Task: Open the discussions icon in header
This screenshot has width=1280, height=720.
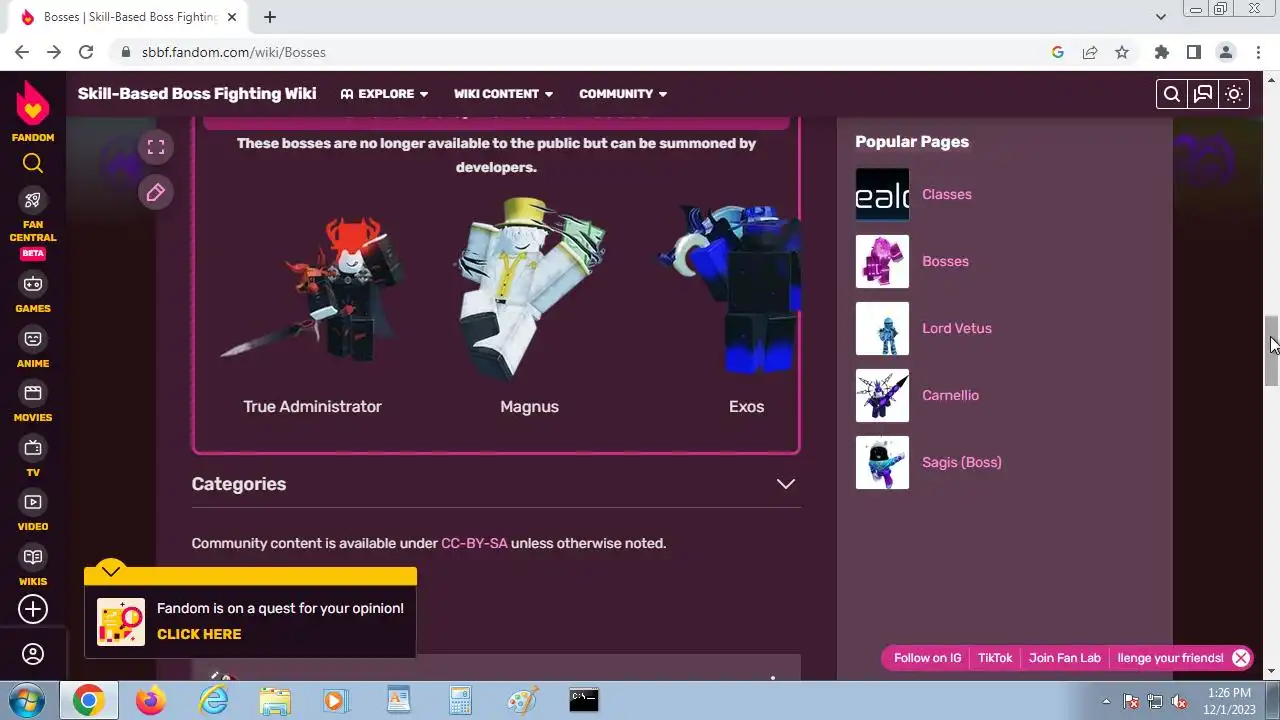Action: [1203, 94]
